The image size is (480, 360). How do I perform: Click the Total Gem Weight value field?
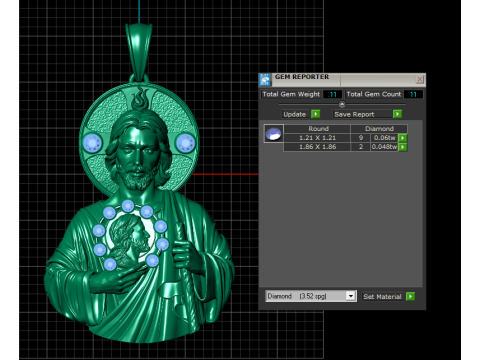(332, 94)
